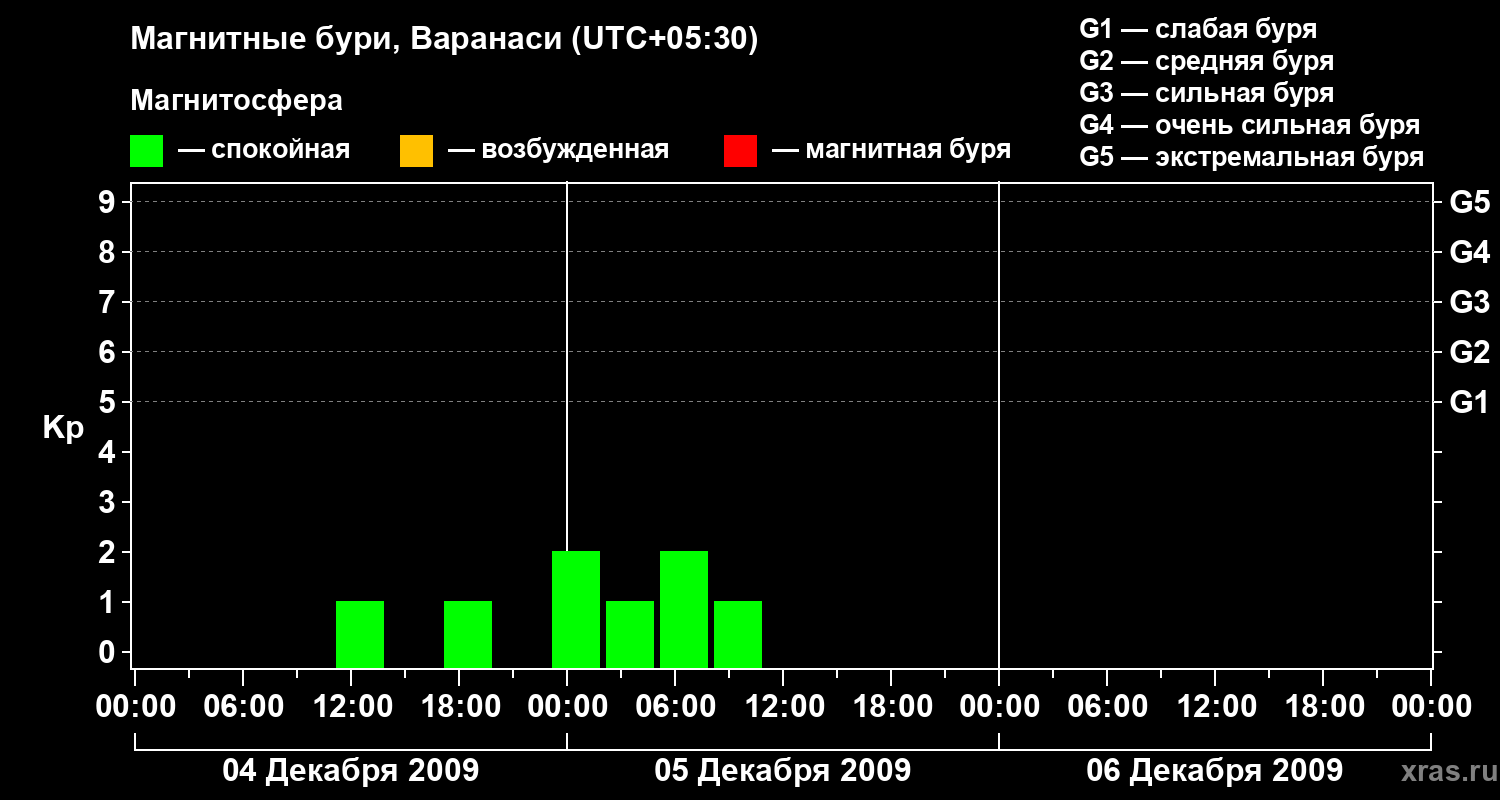This screenshot has height=800, width=1500.
Task: Click the '18:00' time label for 05 Декабря
Action: point(891,707)
